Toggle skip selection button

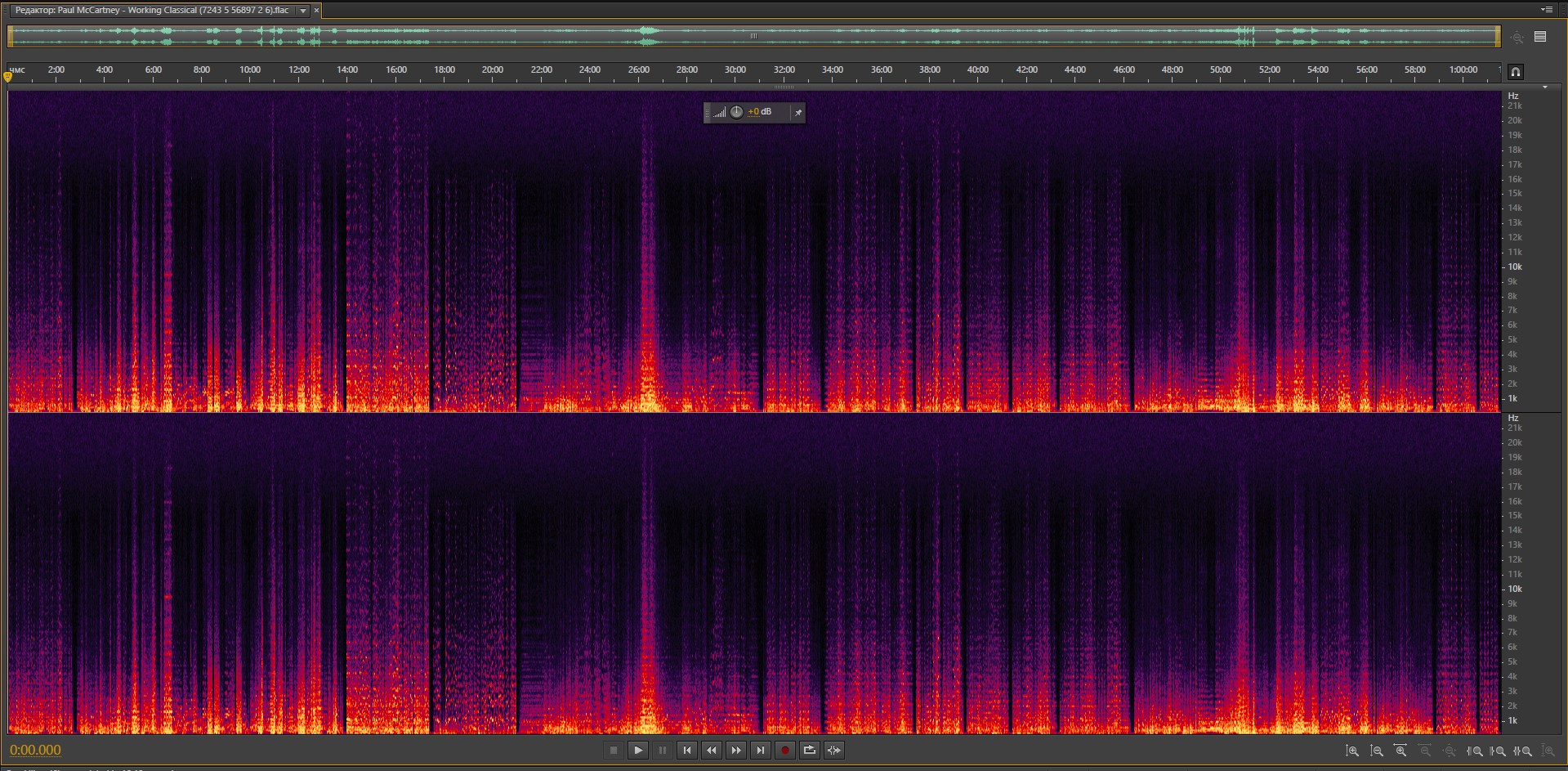(833, 751)
